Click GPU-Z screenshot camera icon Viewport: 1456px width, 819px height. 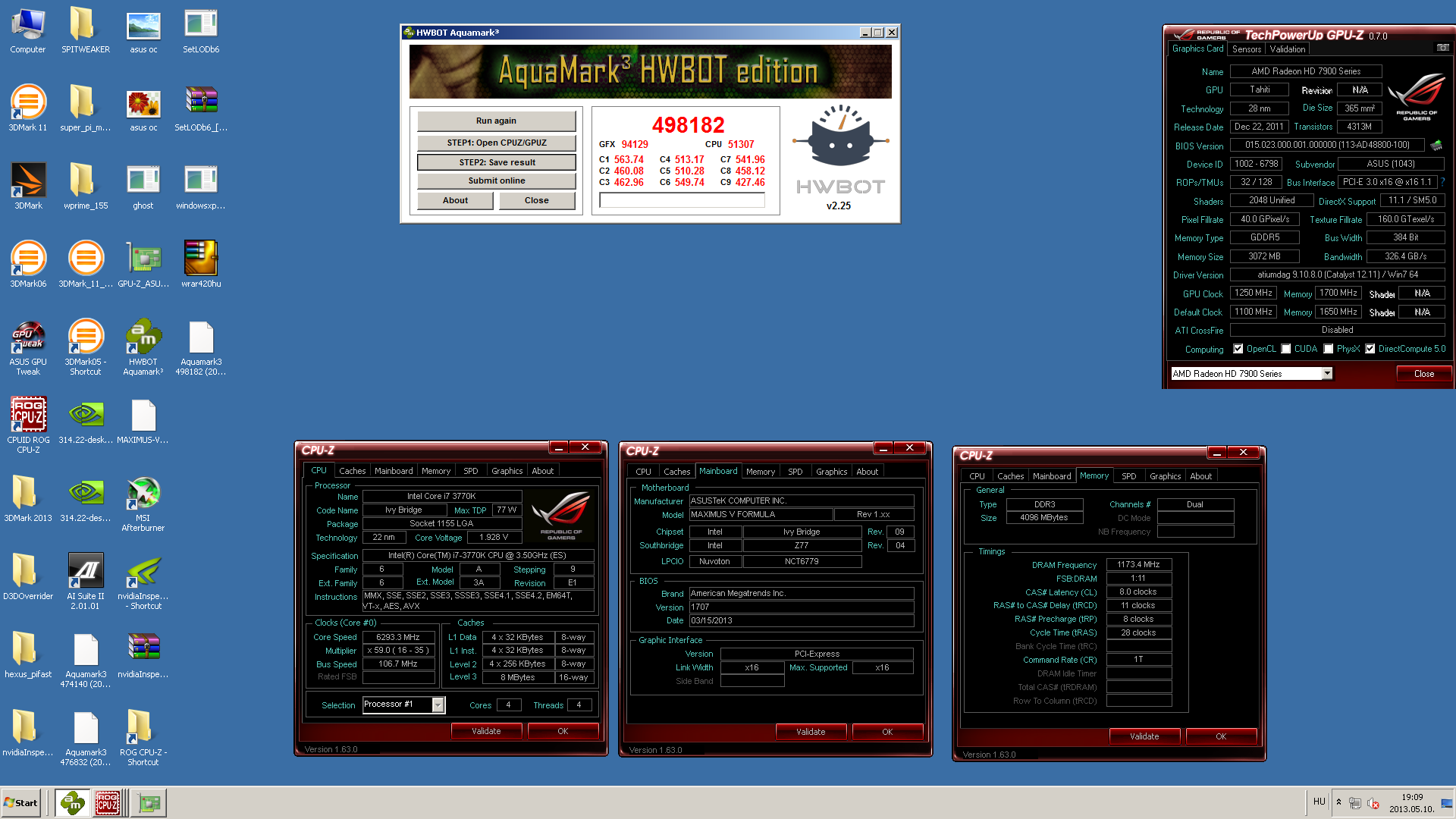1442,48
